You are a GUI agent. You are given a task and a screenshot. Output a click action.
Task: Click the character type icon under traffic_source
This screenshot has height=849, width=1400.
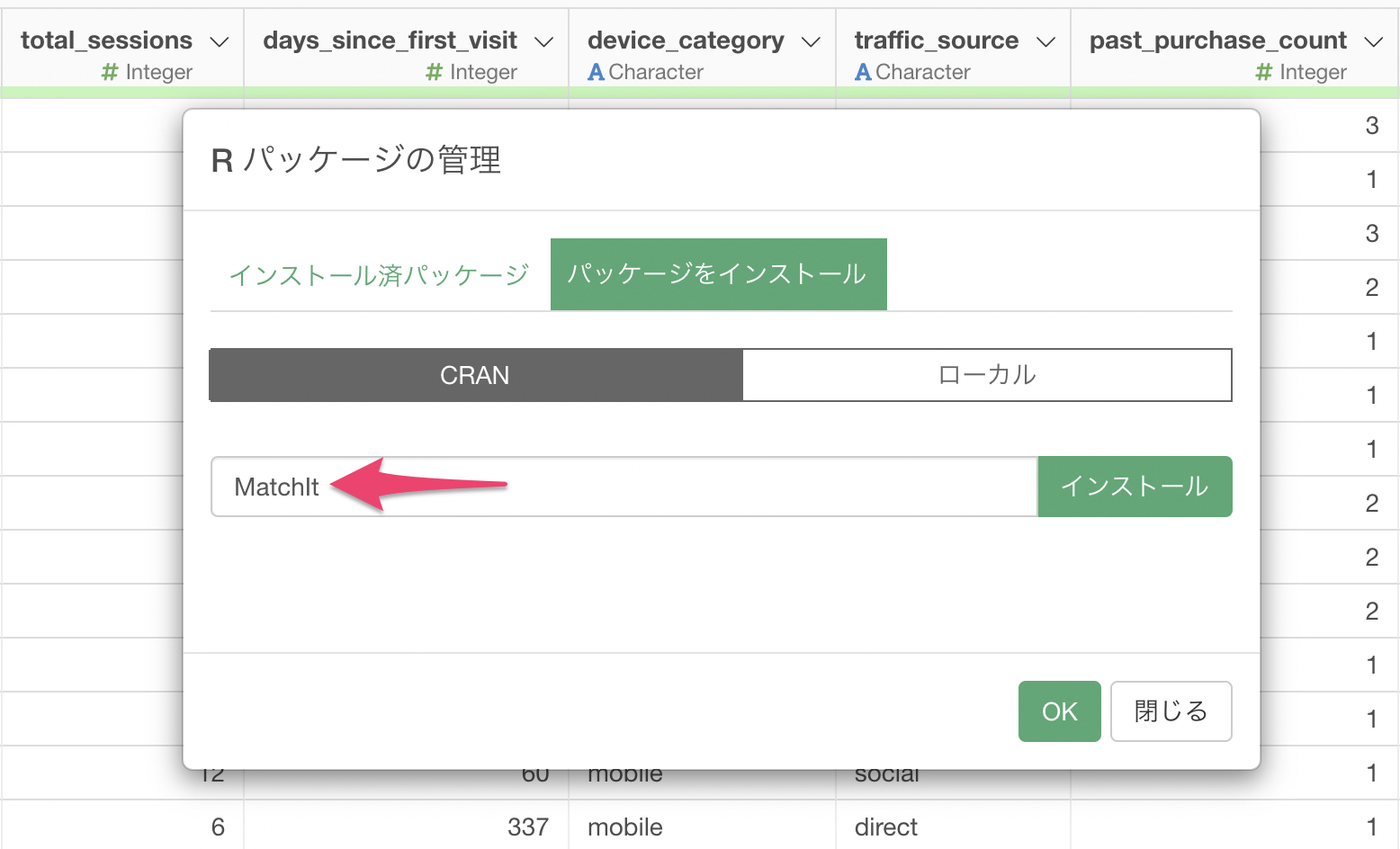point(863,72)
